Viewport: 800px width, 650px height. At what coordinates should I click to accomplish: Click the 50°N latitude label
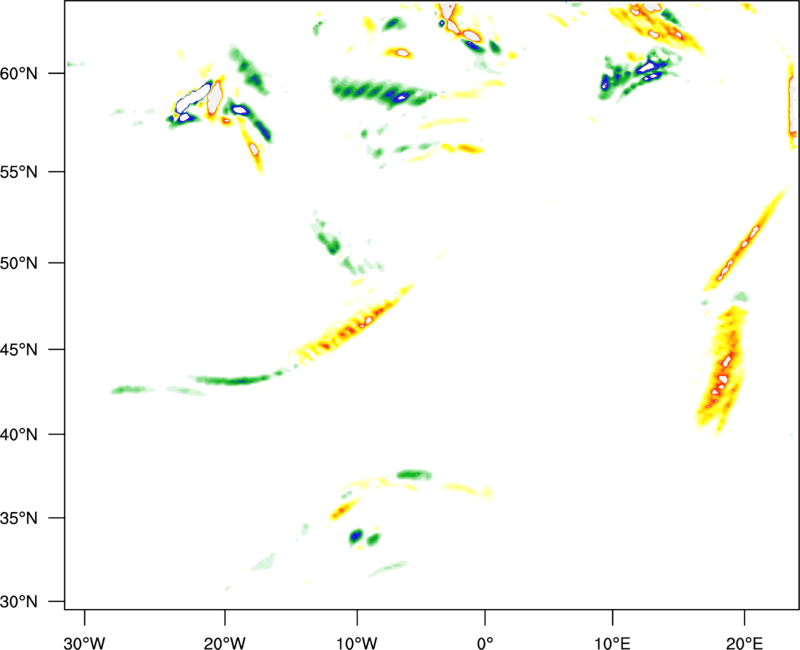coord(18,263)
